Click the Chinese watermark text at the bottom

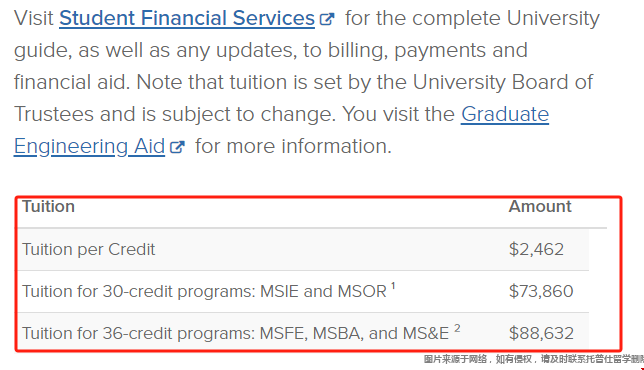click(x=534, y=359)
